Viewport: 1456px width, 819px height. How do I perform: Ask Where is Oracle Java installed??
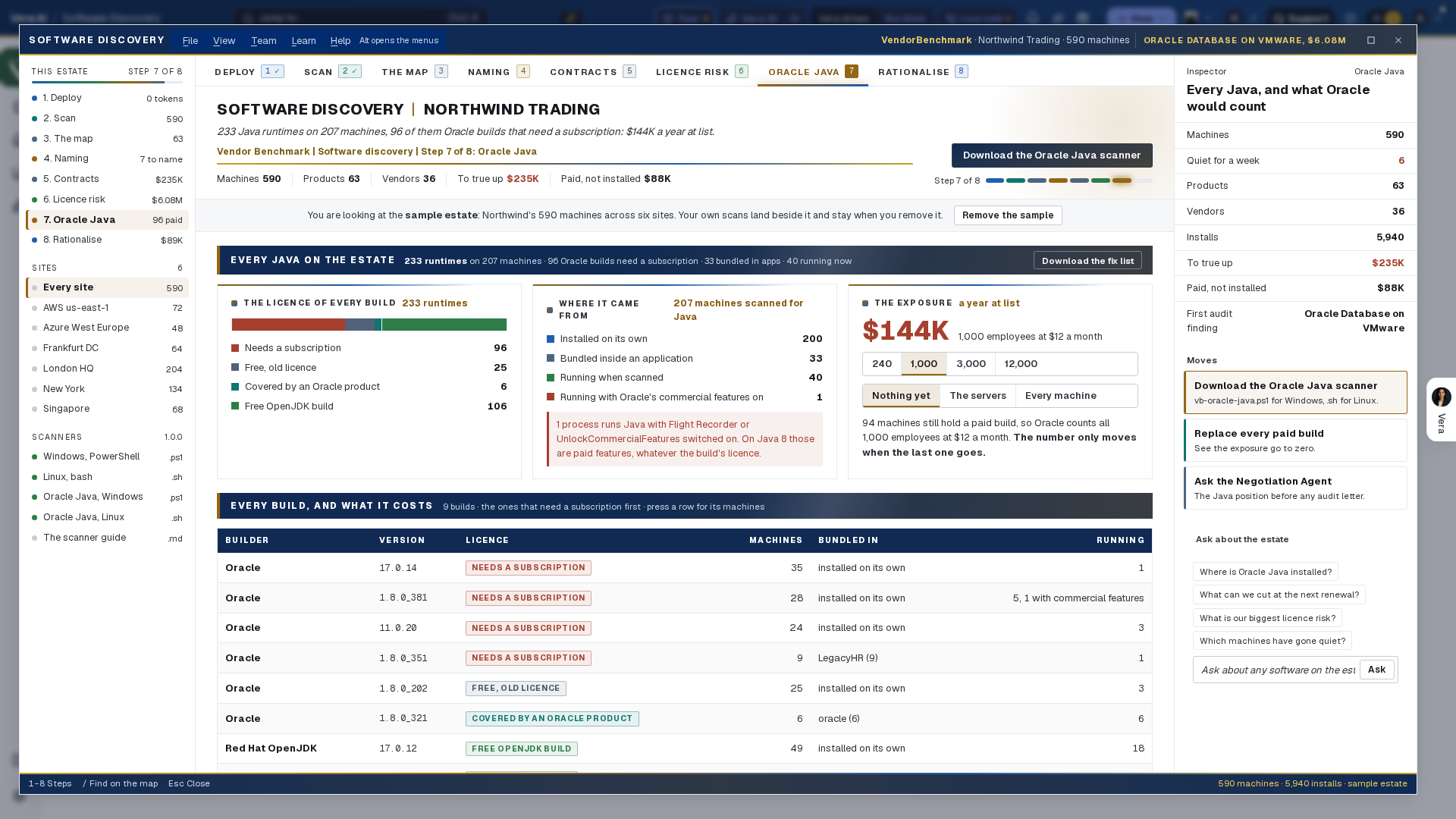click(1265, 572)
